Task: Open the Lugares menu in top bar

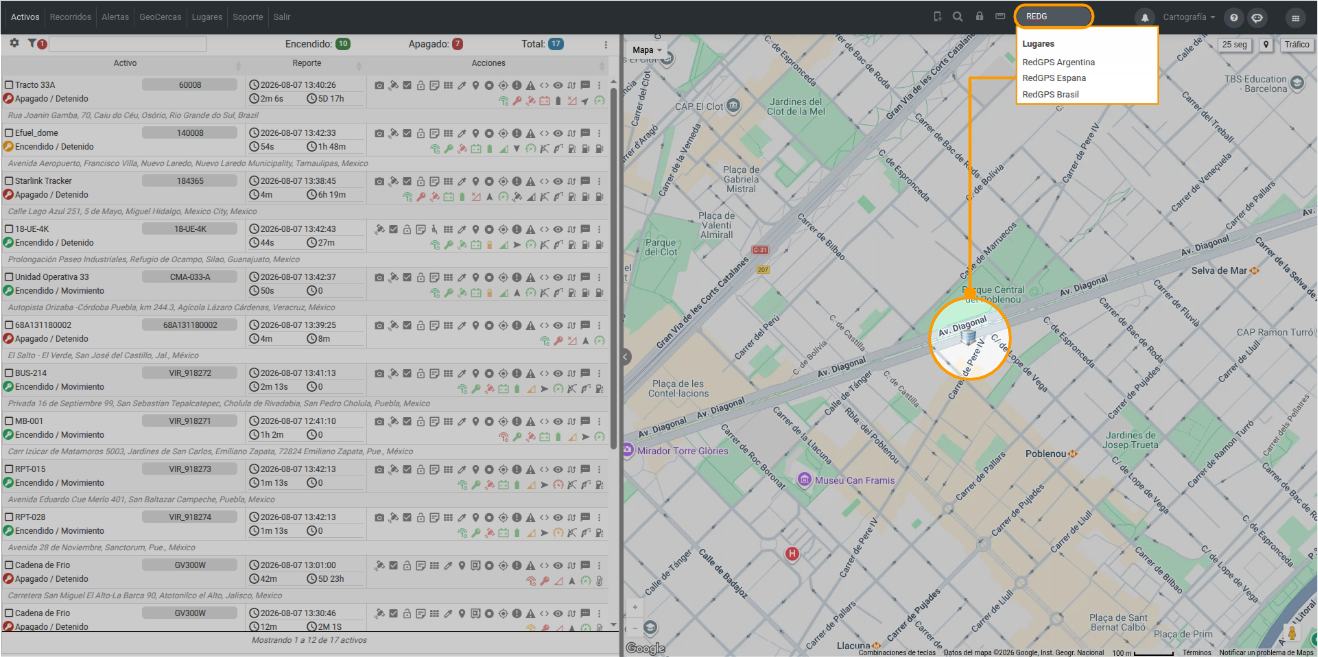Action: click(207, 17)
